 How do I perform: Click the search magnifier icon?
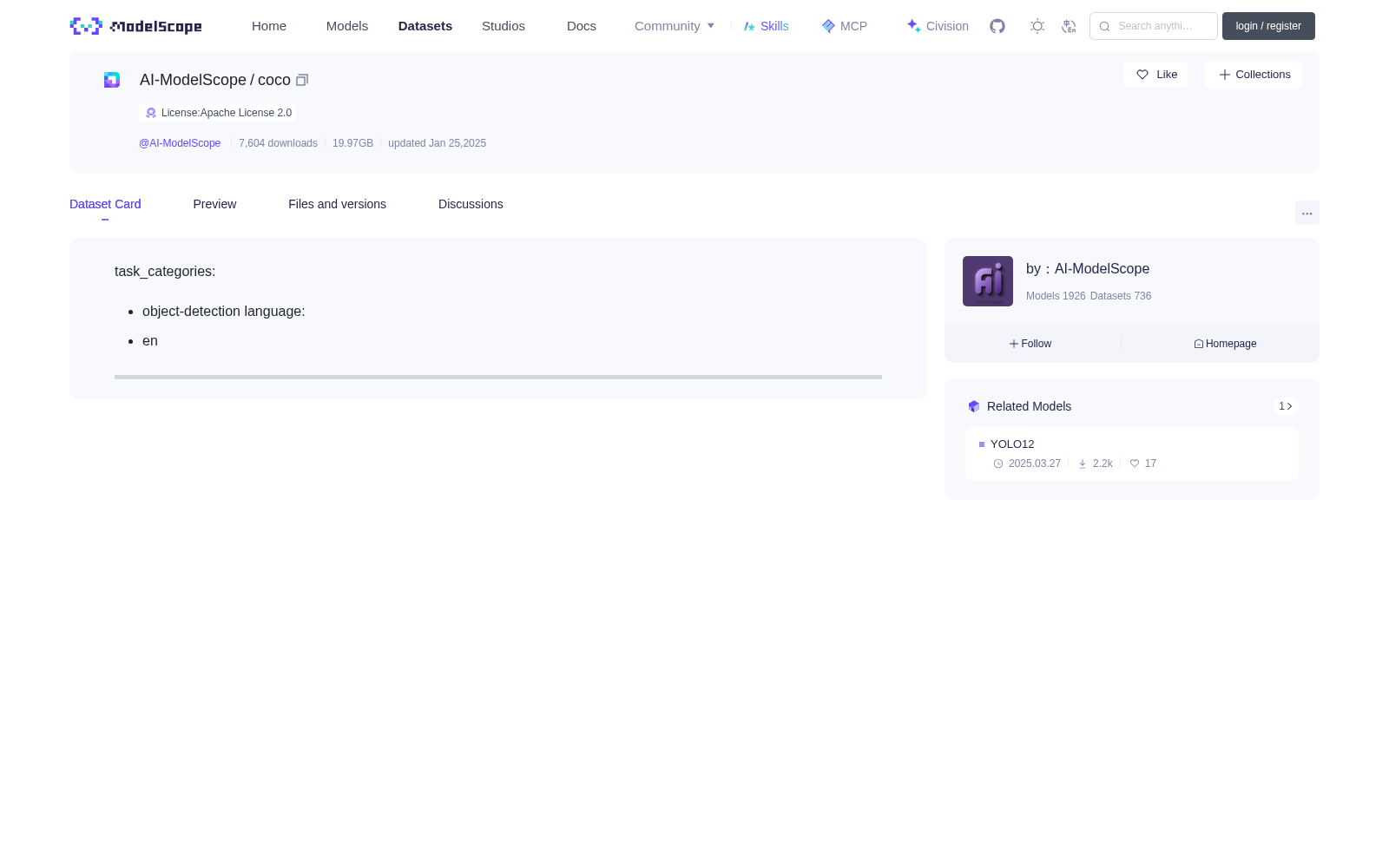1104,26
